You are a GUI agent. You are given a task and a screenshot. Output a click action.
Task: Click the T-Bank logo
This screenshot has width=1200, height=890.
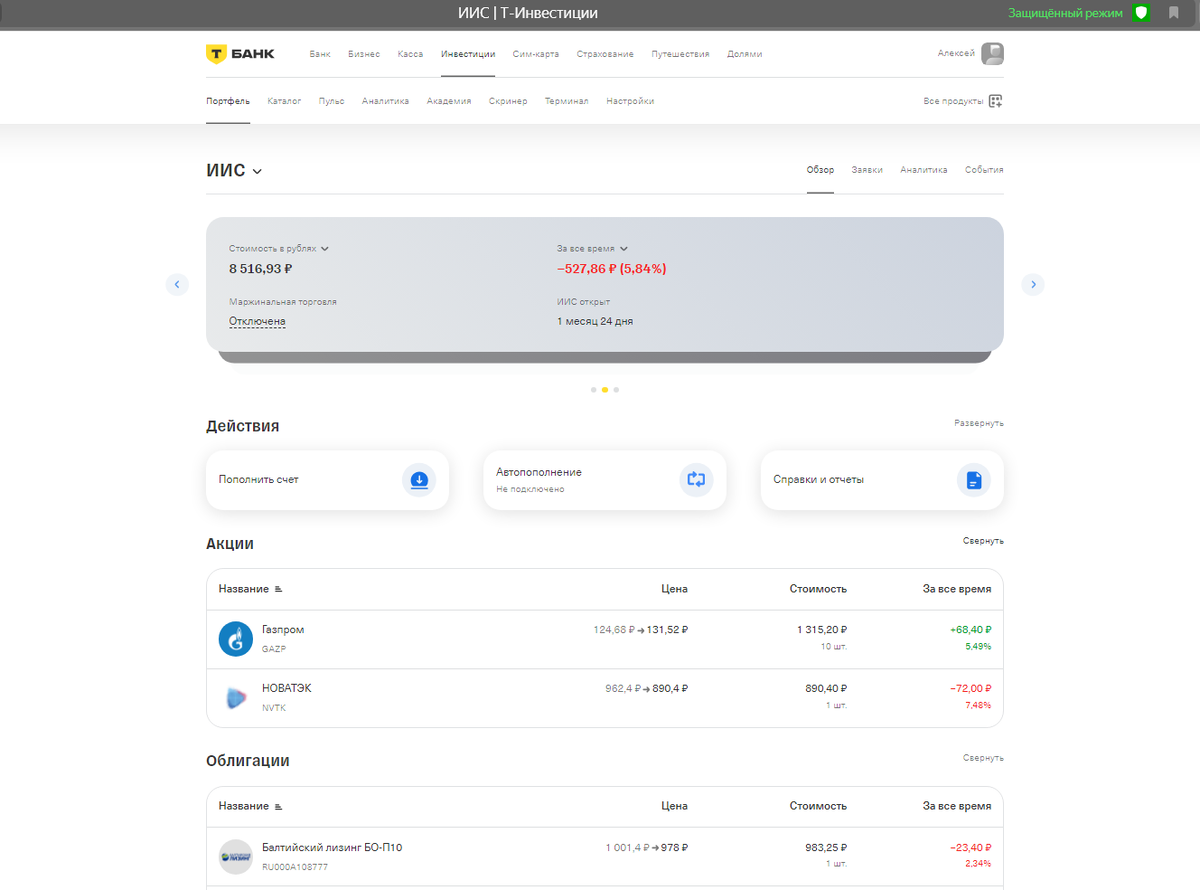tap(240, 54)
